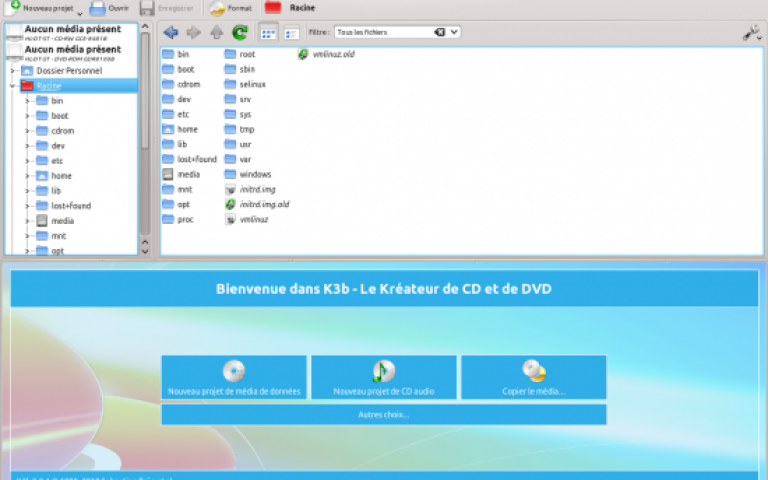Click the Format disc icon

[x=217, y=8]
